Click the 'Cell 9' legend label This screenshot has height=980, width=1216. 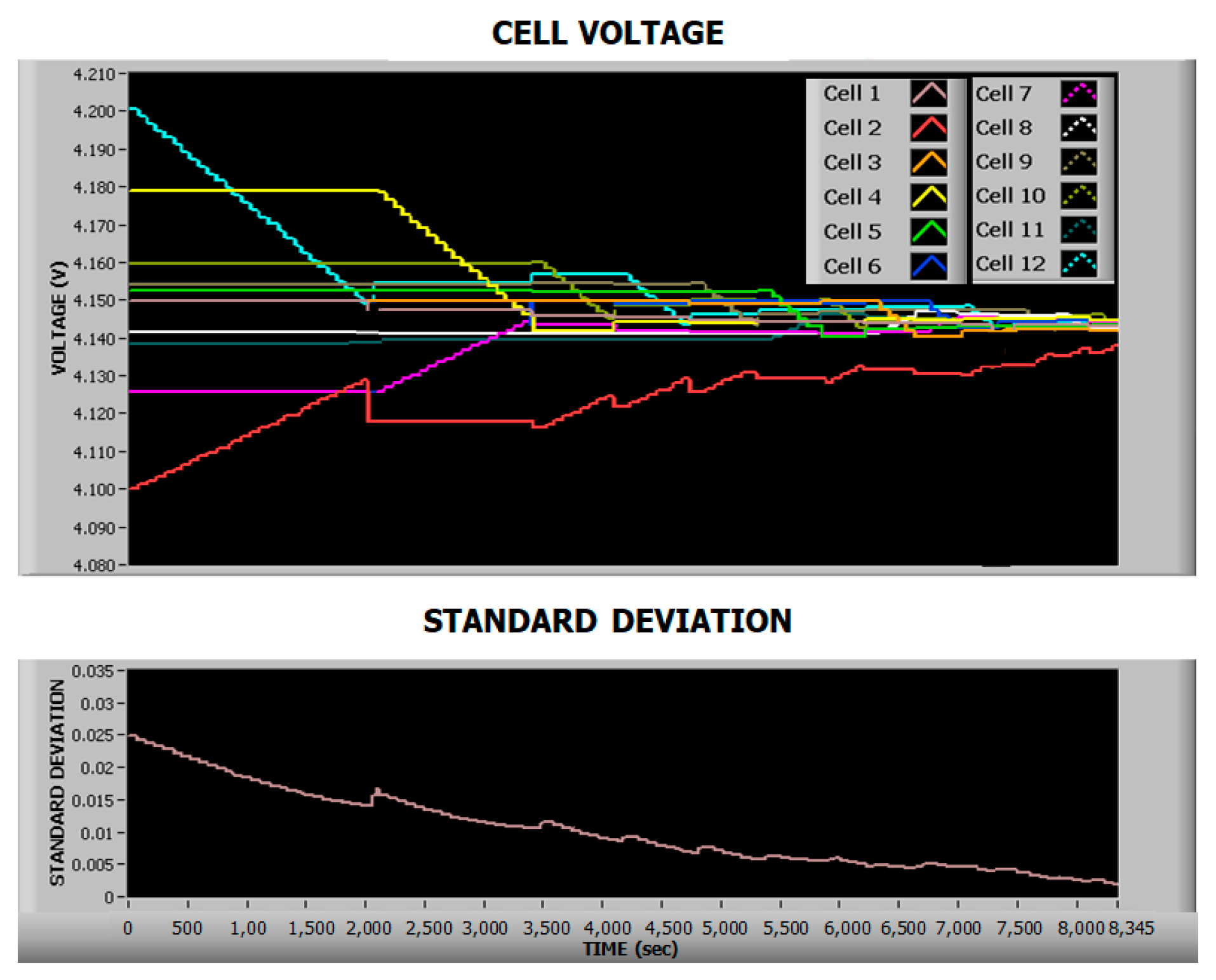coord(1004,162)
